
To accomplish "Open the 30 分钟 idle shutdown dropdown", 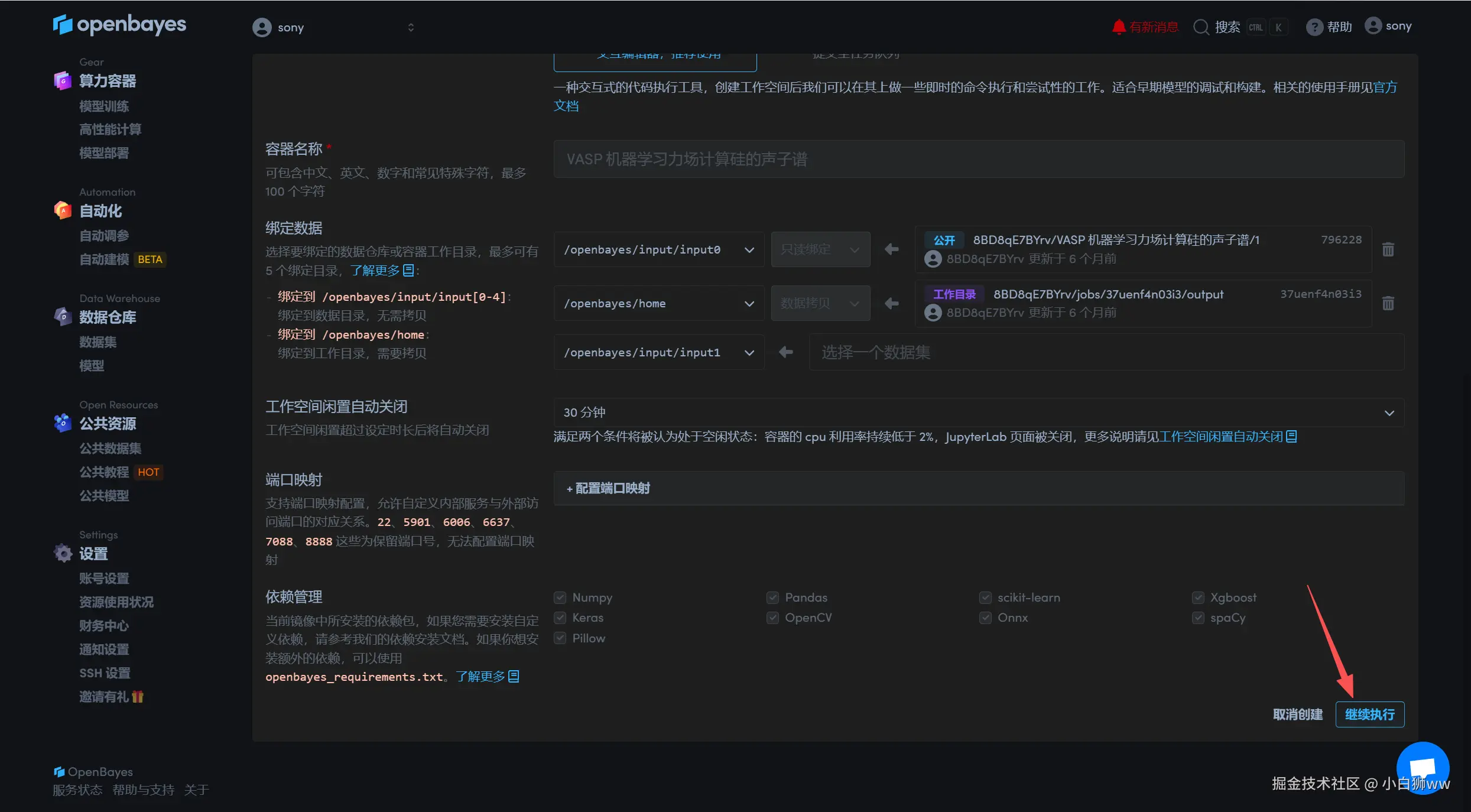I will pyautogui.click(x=978, y=413).
